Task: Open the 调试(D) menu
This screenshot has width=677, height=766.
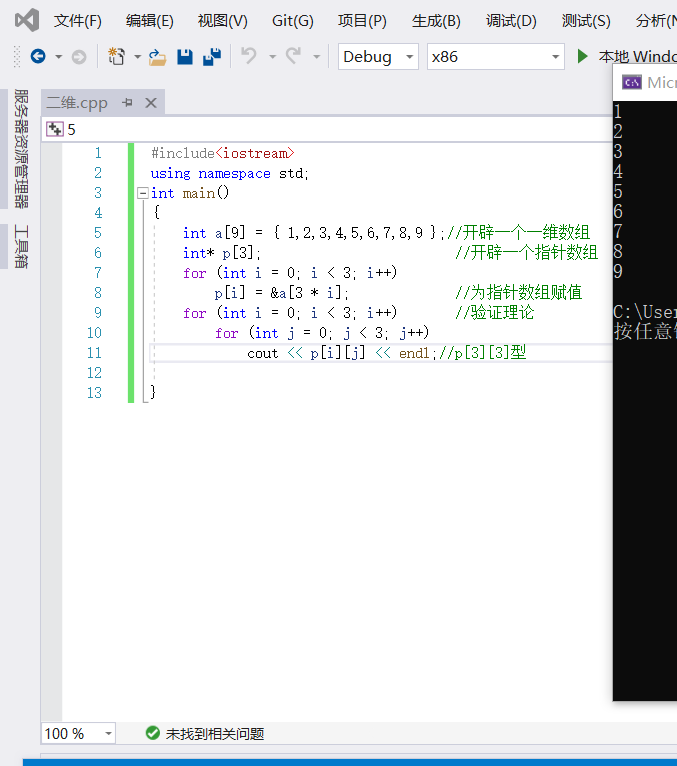Action: (510, 21)
